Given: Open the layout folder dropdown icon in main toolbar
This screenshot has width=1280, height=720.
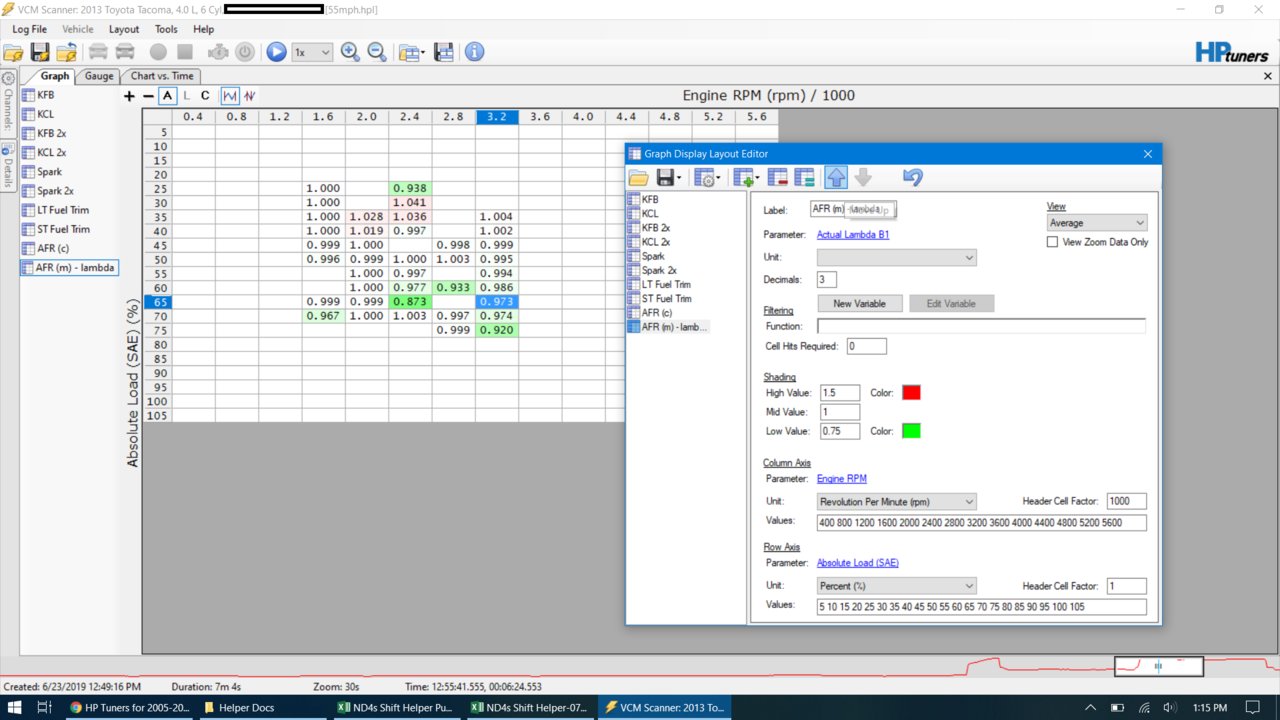Looking at the screenshot, I should (x=411, y=52).
